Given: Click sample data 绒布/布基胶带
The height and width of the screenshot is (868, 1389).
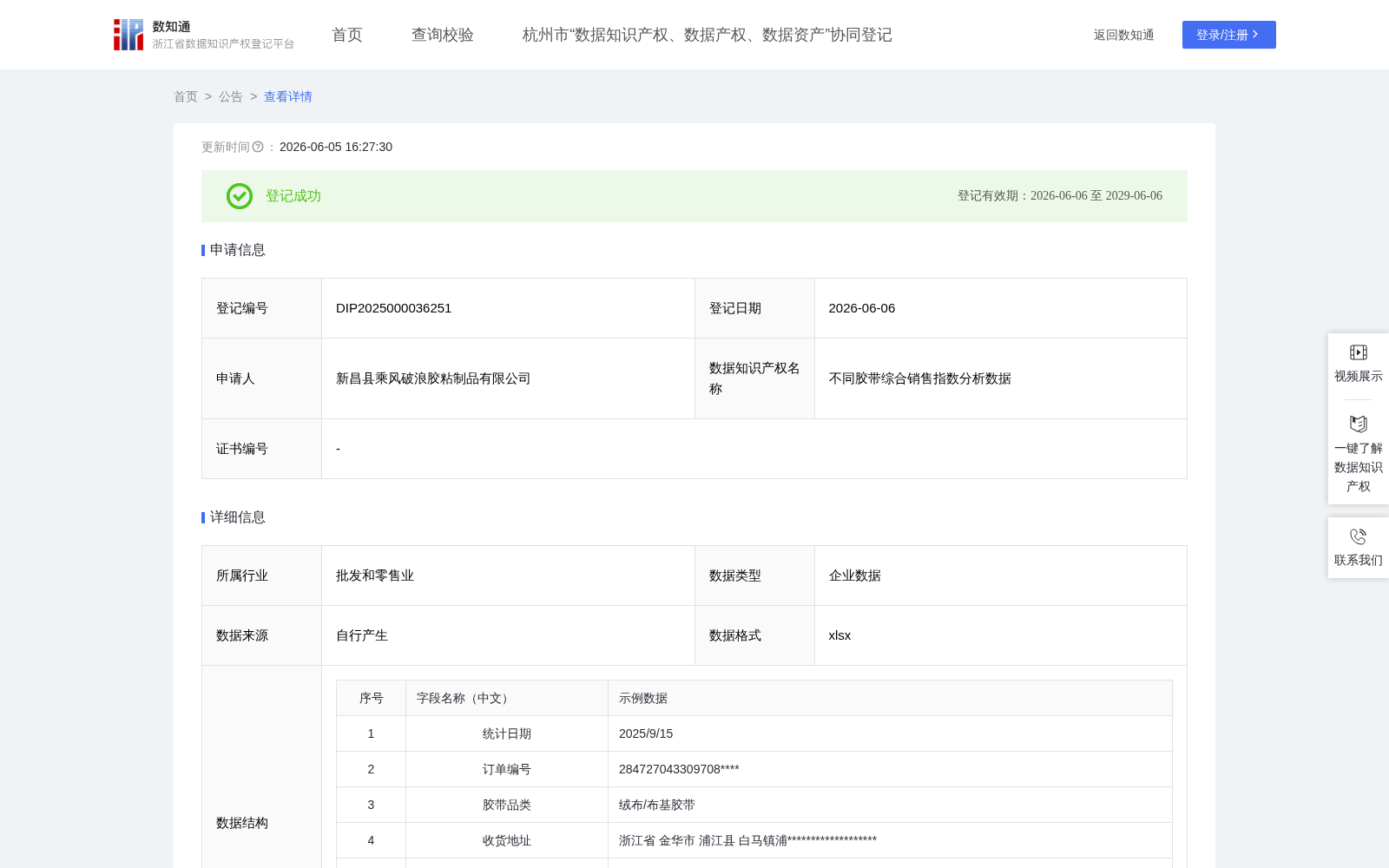Looking at the screenshot, I should click(657, 805).
